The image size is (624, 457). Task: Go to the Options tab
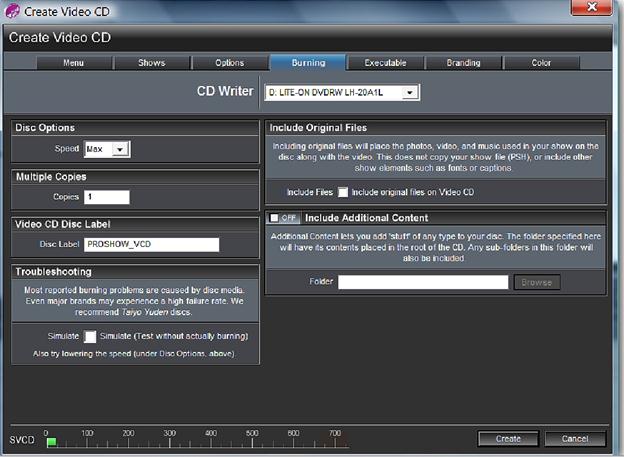coord(230,63)
